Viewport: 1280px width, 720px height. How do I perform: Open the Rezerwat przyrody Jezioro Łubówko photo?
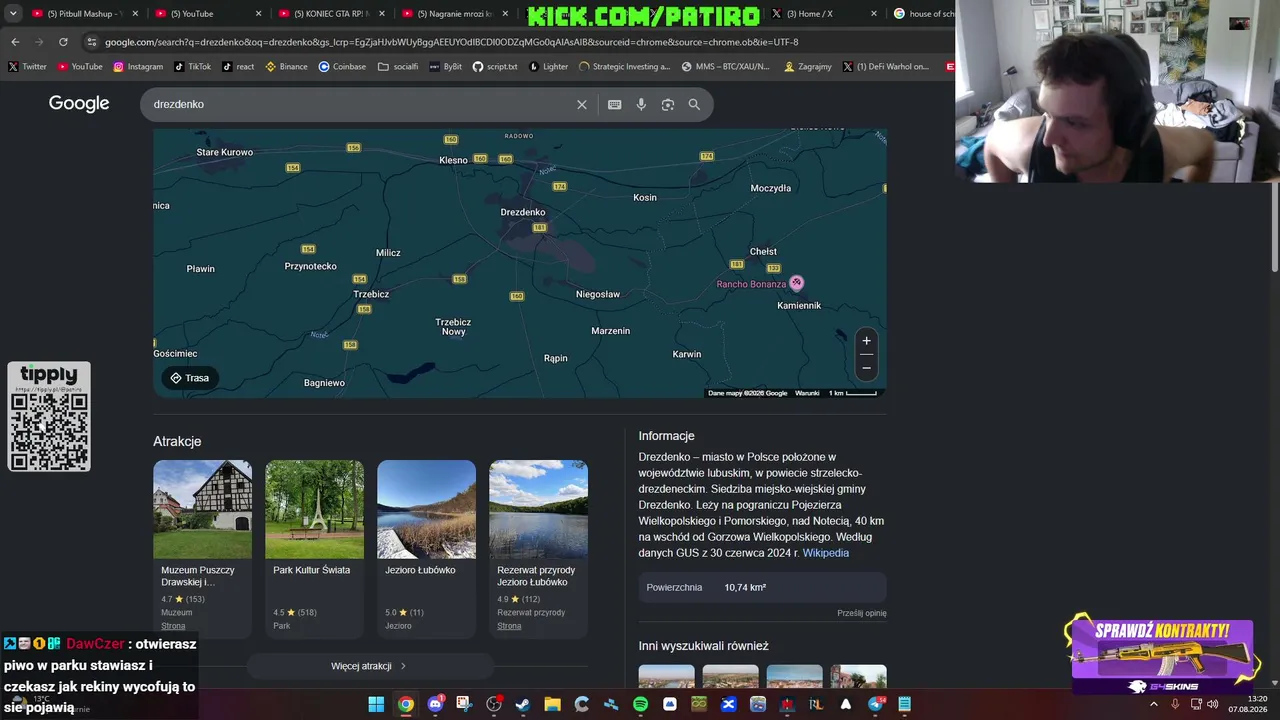click(x=538, y=509)
